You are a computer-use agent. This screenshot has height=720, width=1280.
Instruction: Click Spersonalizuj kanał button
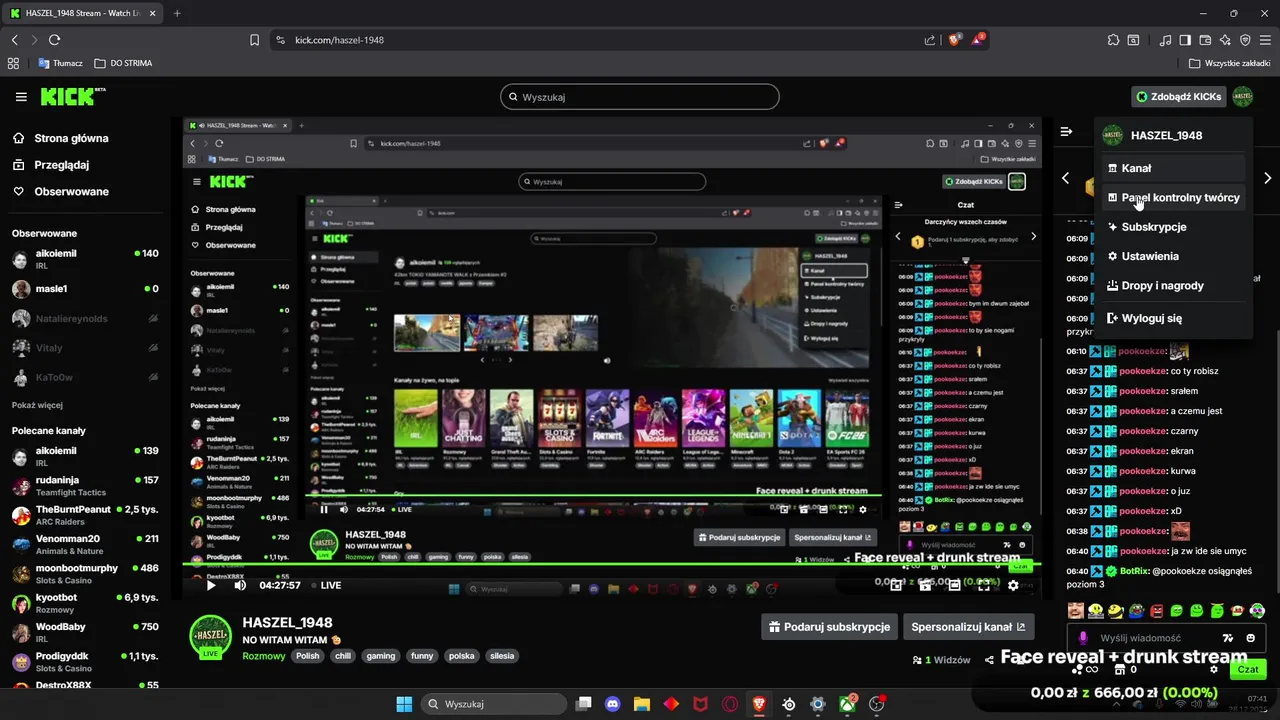click(968, 627)
